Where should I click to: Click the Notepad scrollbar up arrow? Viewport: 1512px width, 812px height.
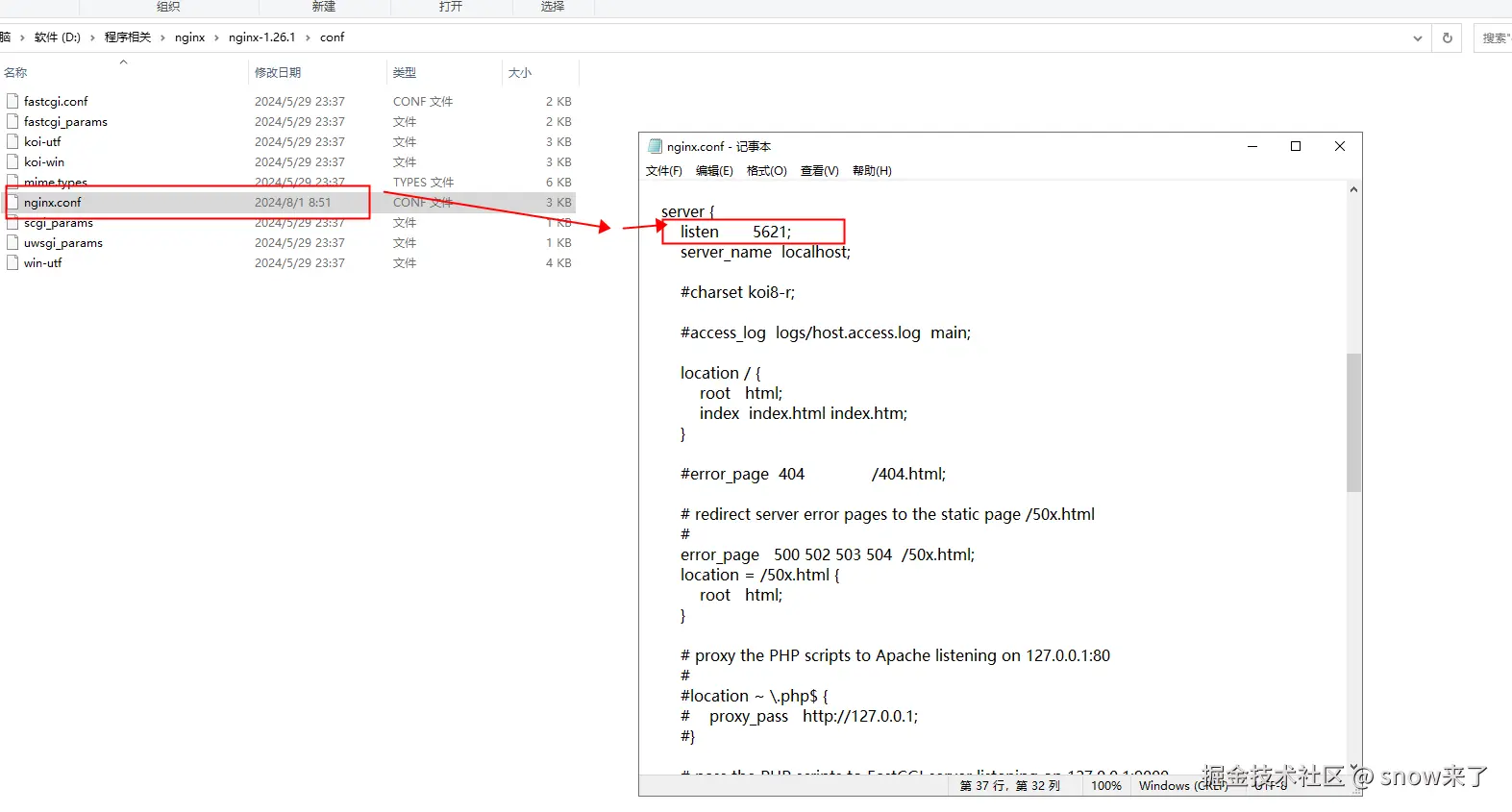tap(1353, 189)
